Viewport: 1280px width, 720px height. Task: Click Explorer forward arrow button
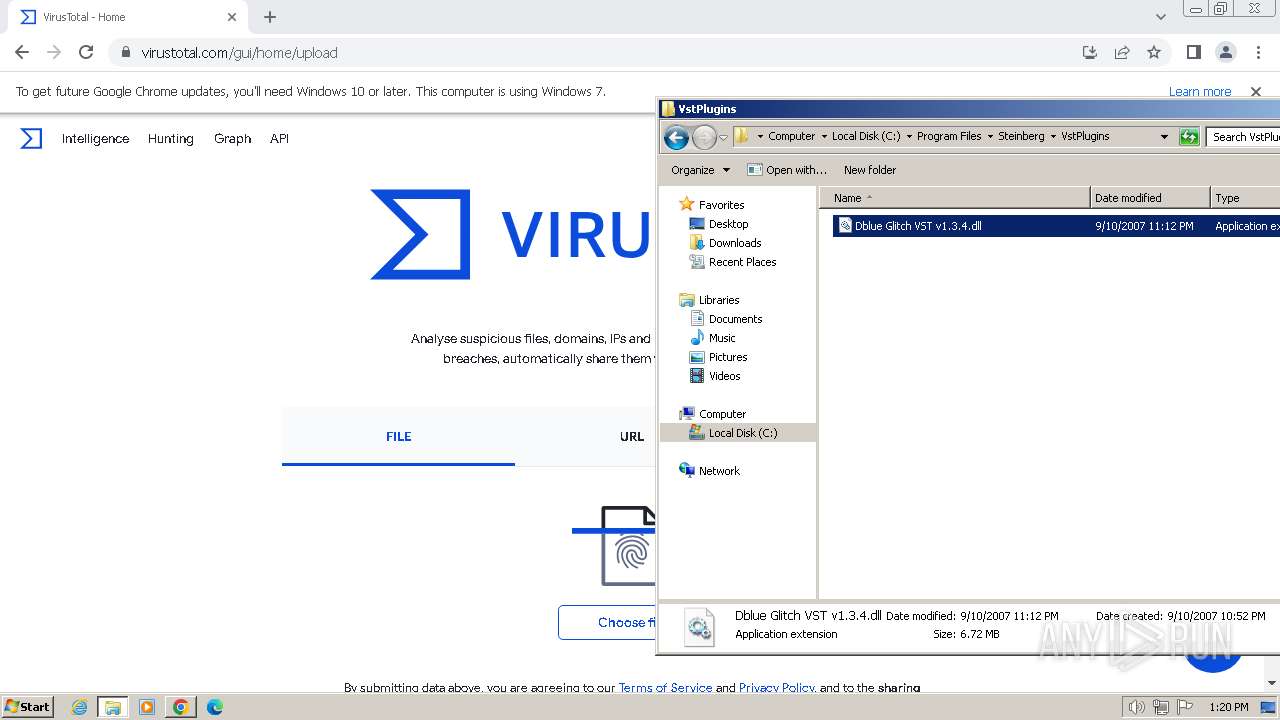click(704, 137)
